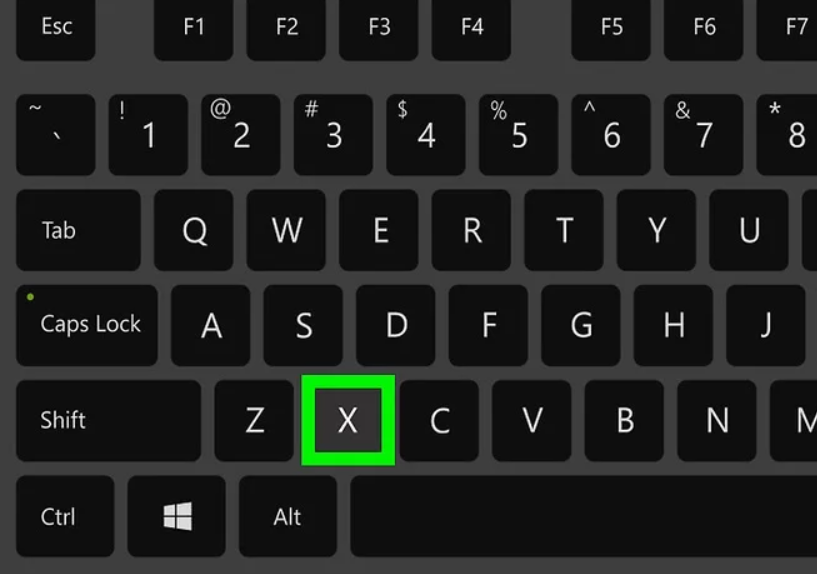Click the Windows logo key
The height and width of the screenshot is (574, 817).
[177, 516]
